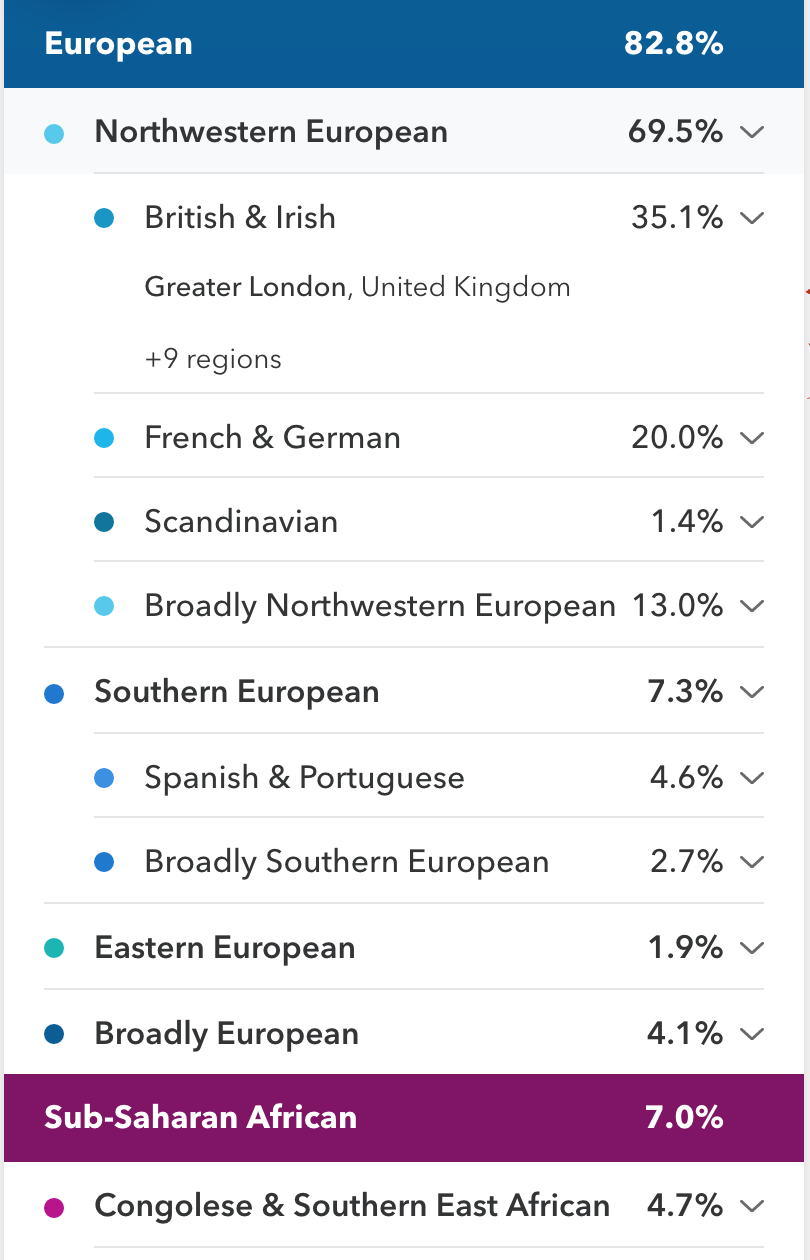The width and height of the screenshot is (810, 1260).
Task: Expand the Southern European chevron
Action: point(753,692)
